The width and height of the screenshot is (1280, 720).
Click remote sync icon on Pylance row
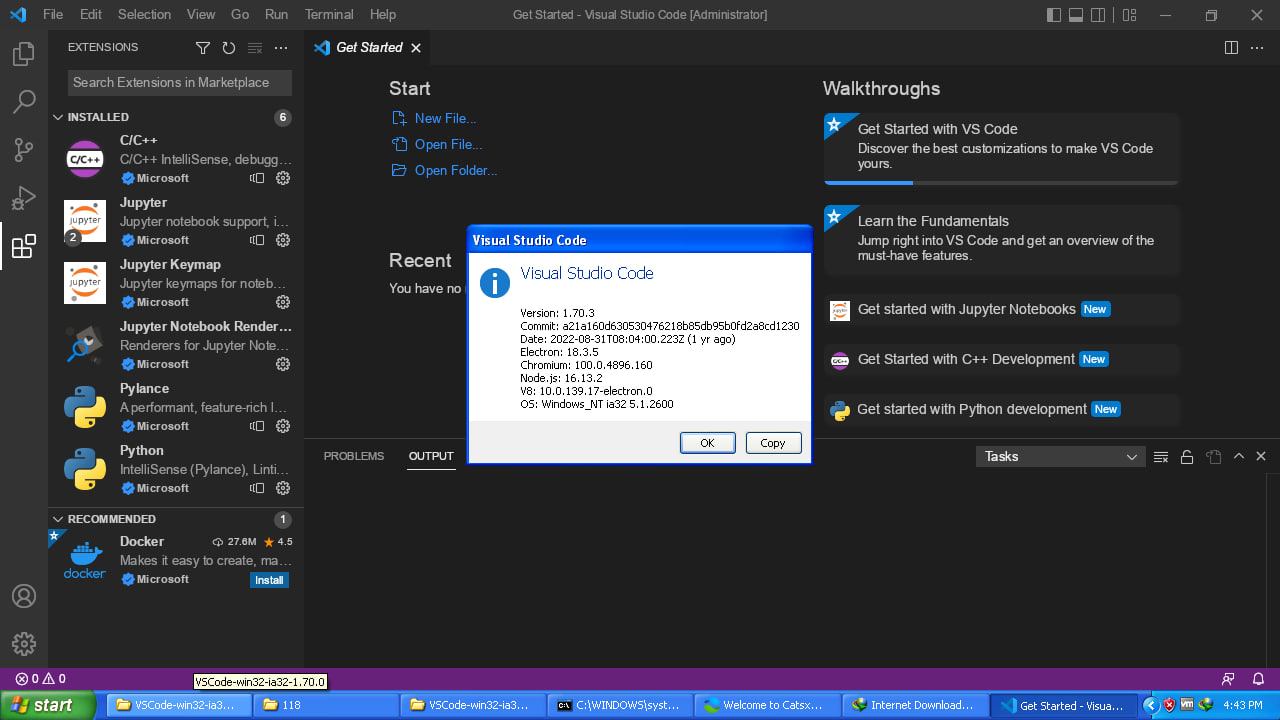257,426
